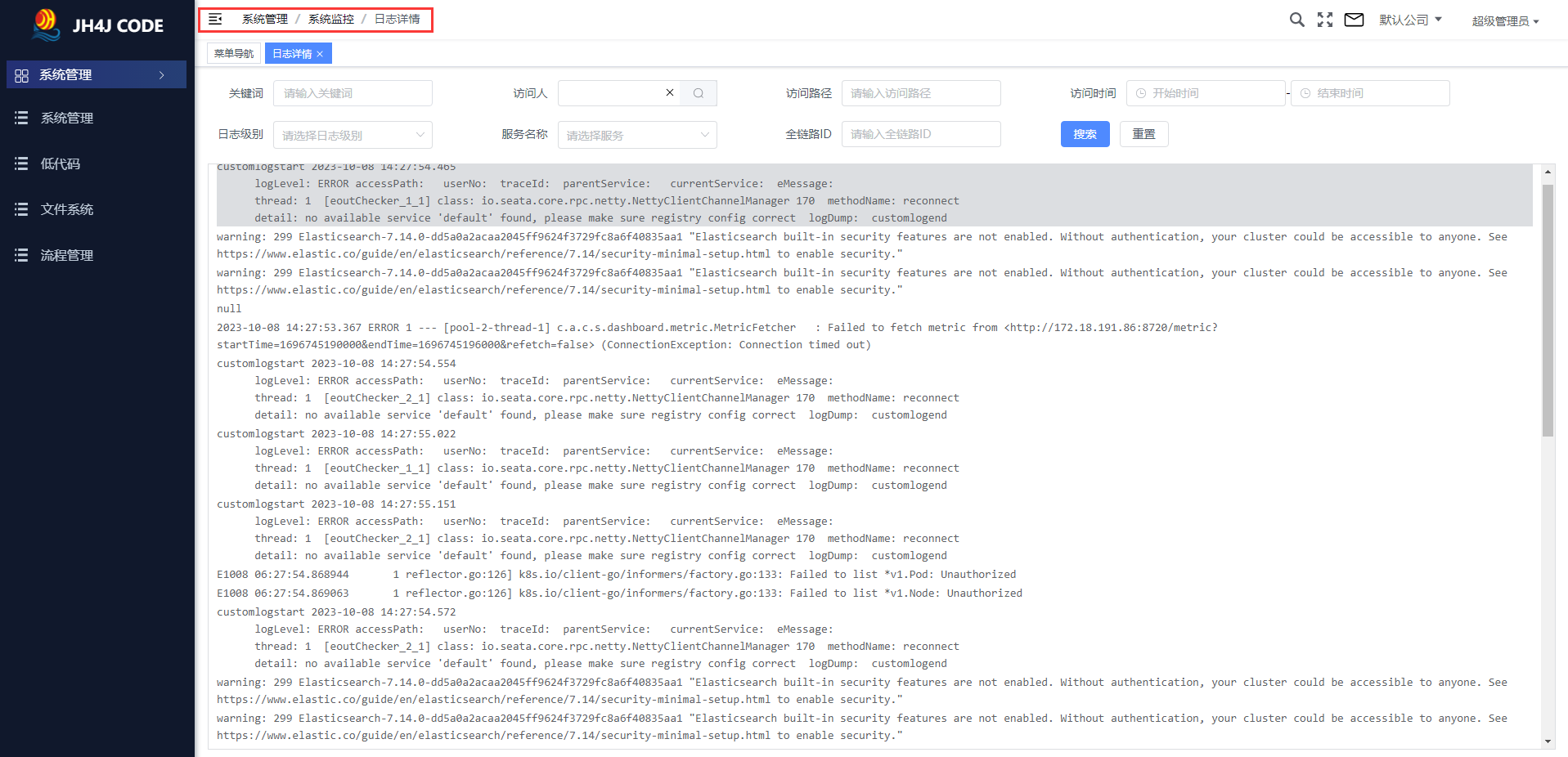Image resolution: width=1568 pixels, height=757 pixels.
Task: Expand the highlighted 系统管理 sidebar item
Action: [97, 74]
